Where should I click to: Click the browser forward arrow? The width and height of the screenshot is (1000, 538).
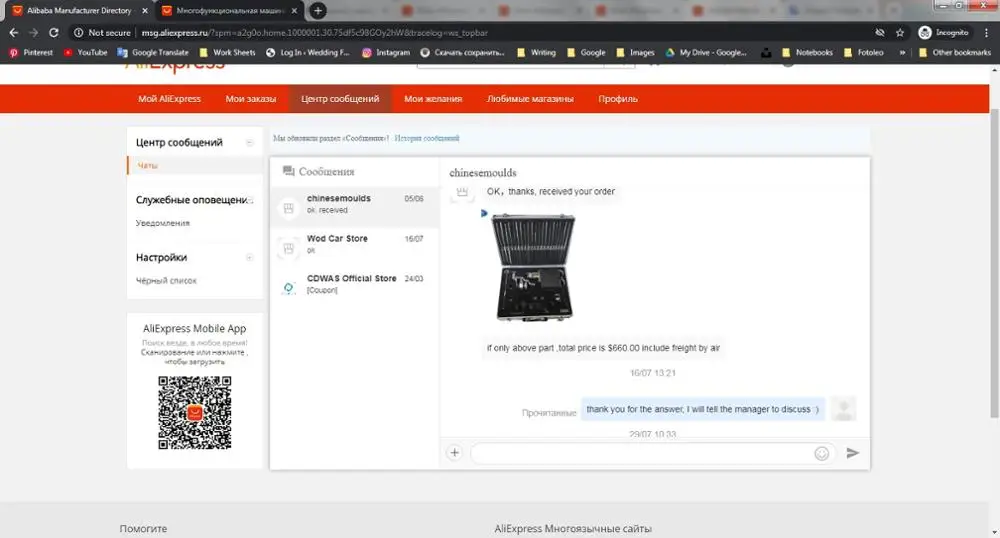(x=33, y=33)
